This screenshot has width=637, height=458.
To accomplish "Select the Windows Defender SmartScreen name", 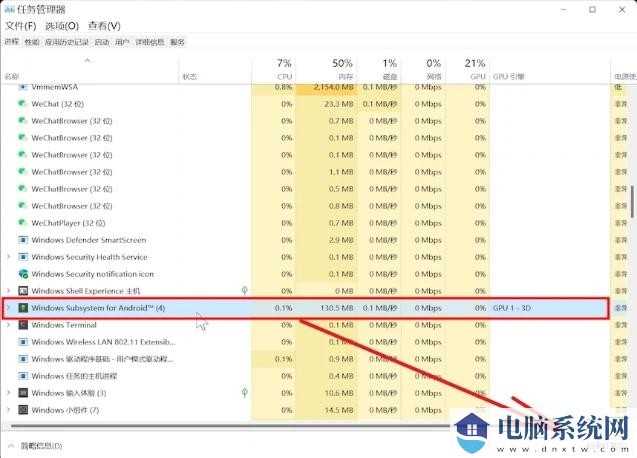I will point(89,240).
